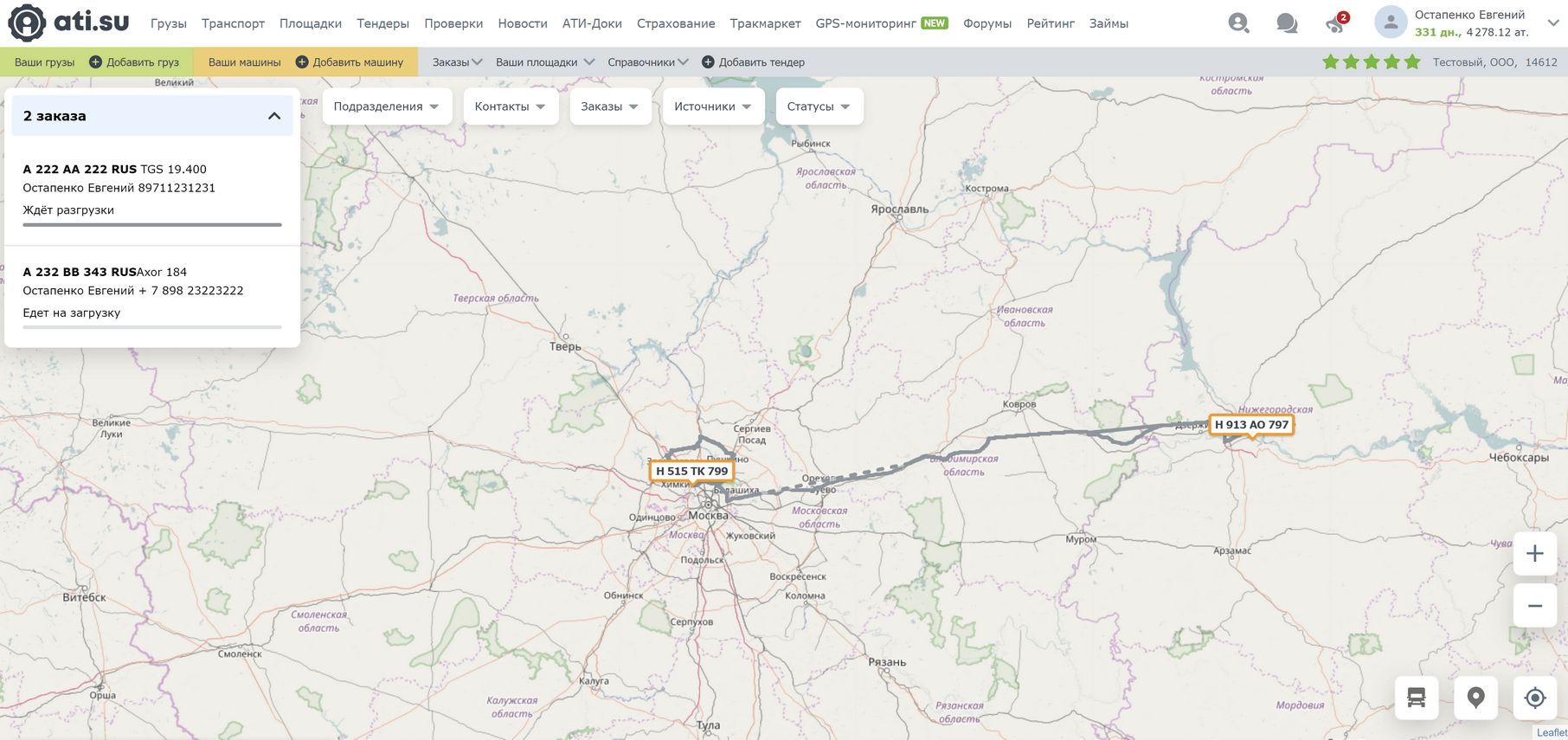Click Добавить груз link
This screenshot has width=1568, height=740.
coord(143,62)
